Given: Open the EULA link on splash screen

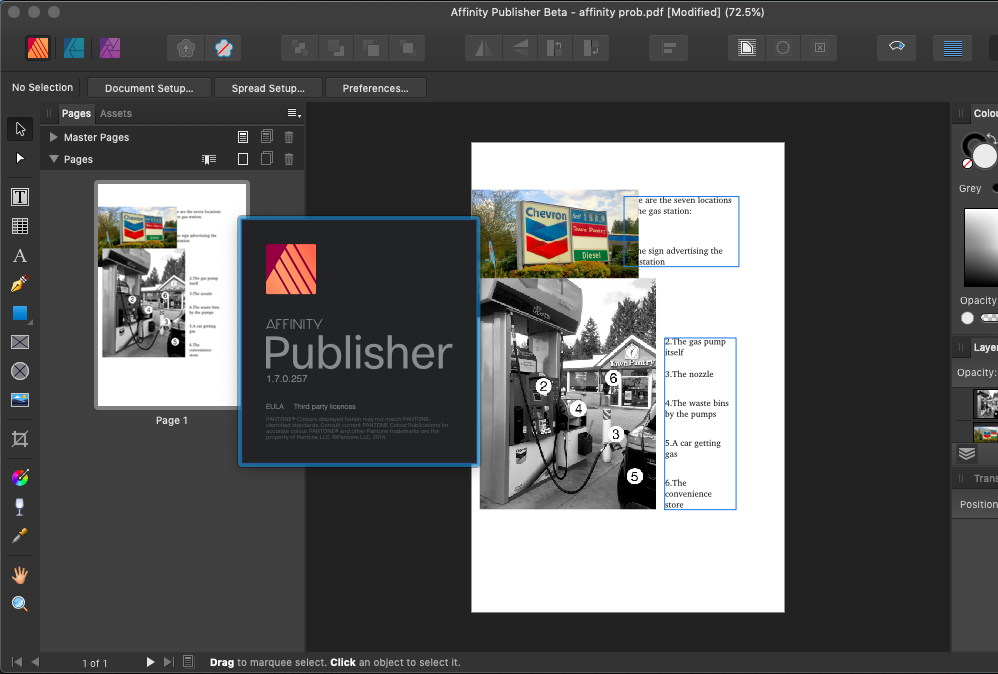Looking at the screenshot, I should 275,406.
